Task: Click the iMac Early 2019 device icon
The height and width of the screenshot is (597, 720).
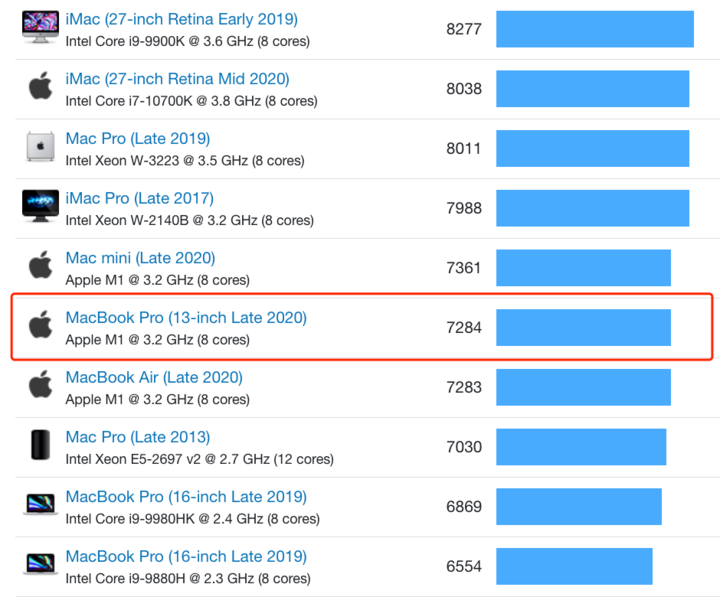Action: coord(40,28)
